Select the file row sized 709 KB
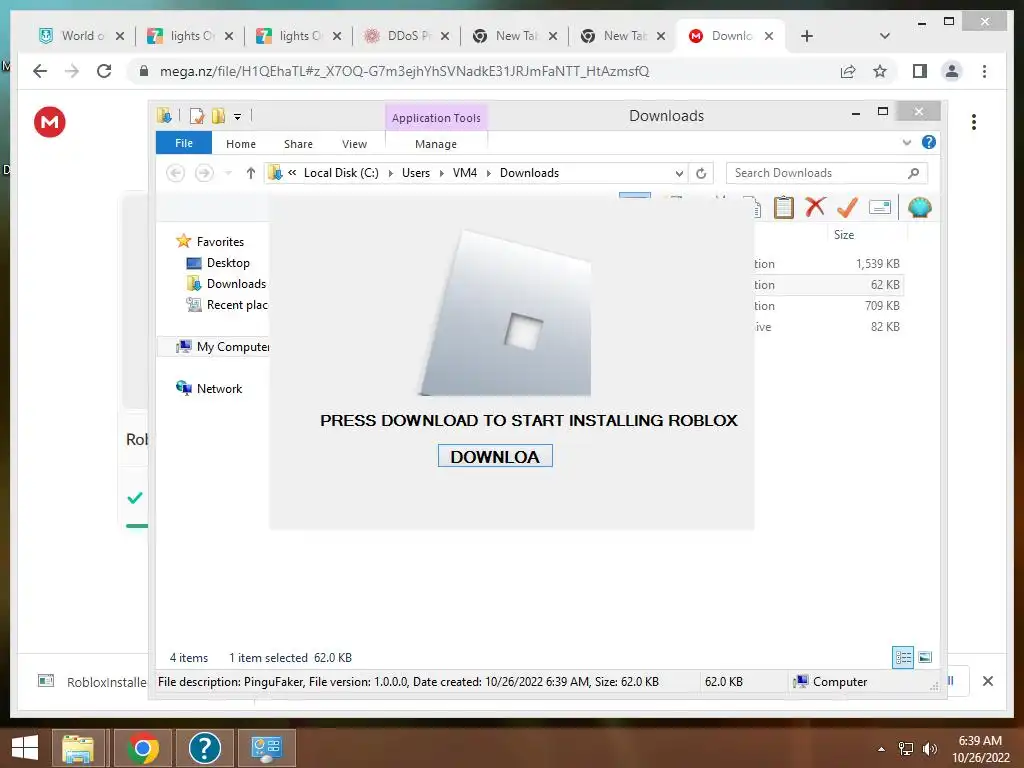Image resolution: width=1024 pixels, height=768 pixels. coord(828,306)
